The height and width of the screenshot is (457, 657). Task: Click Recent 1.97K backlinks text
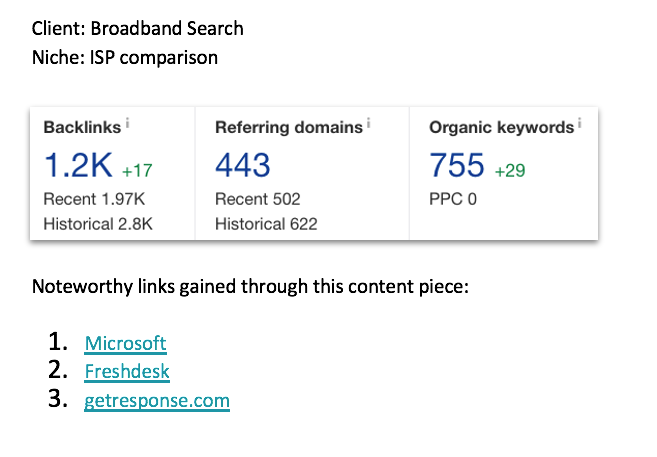click(x=94, y=199)
